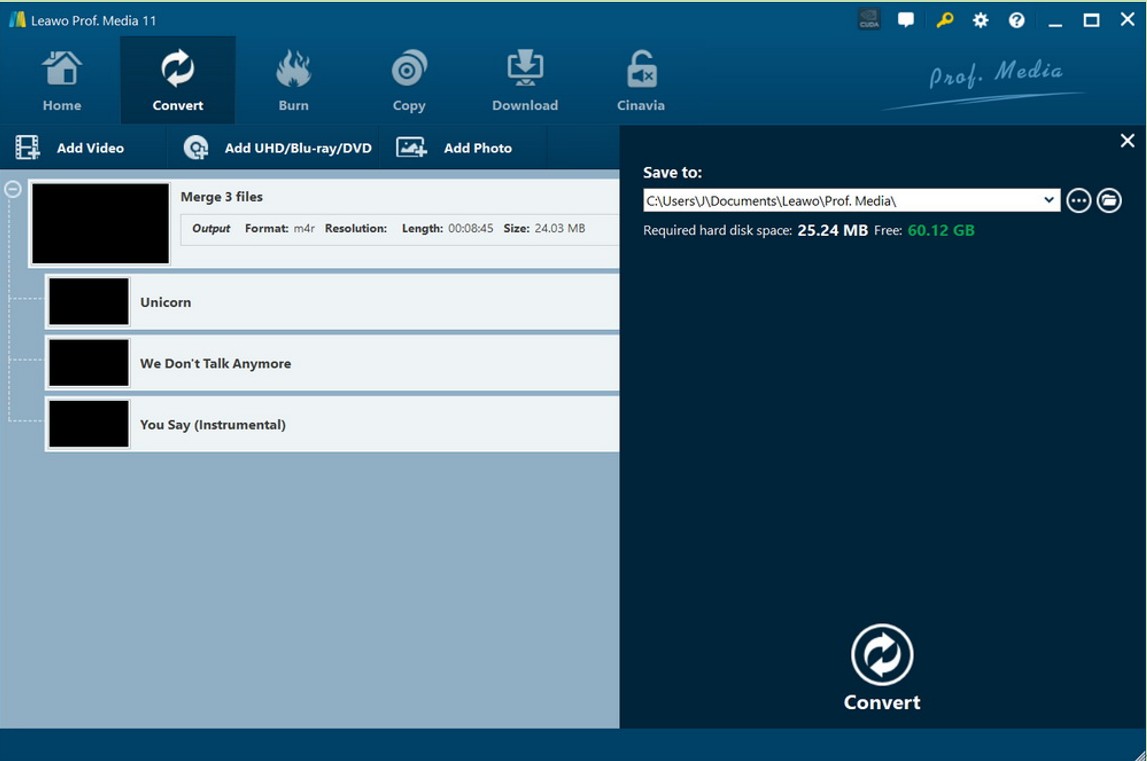The width and height of the screenshot is (1147, 761).
Task: Open the Download module
Action: click(x=524, y=81)
